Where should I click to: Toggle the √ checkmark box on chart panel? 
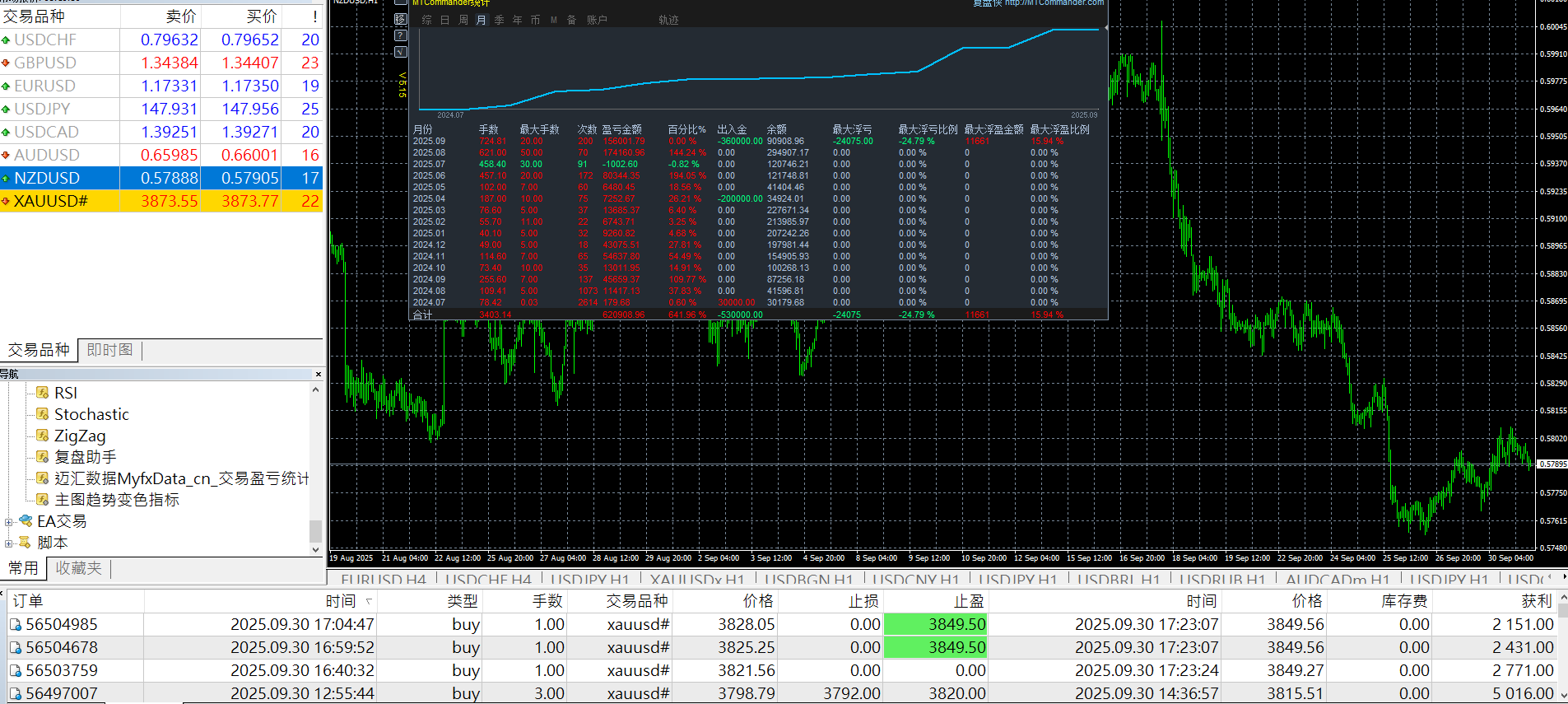pos(401,52)
